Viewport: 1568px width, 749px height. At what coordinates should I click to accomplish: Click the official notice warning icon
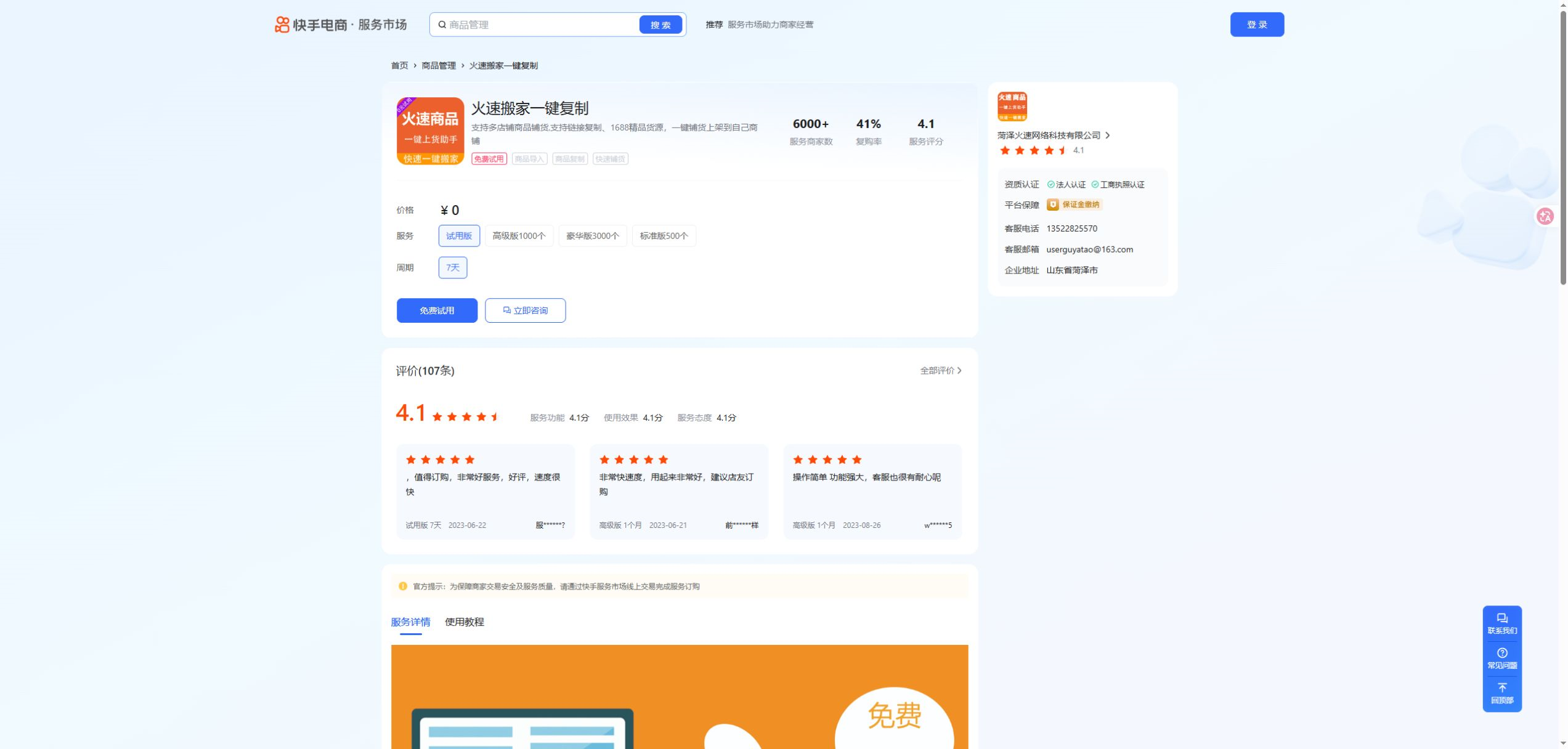coord(402,586)
